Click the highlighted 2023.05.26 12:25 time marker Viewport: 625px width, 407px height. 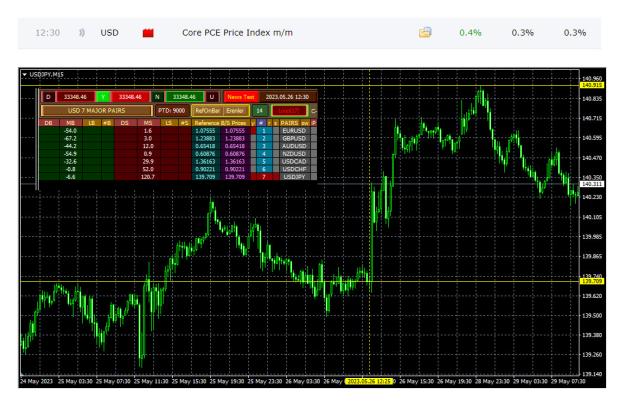coord(369,381)
